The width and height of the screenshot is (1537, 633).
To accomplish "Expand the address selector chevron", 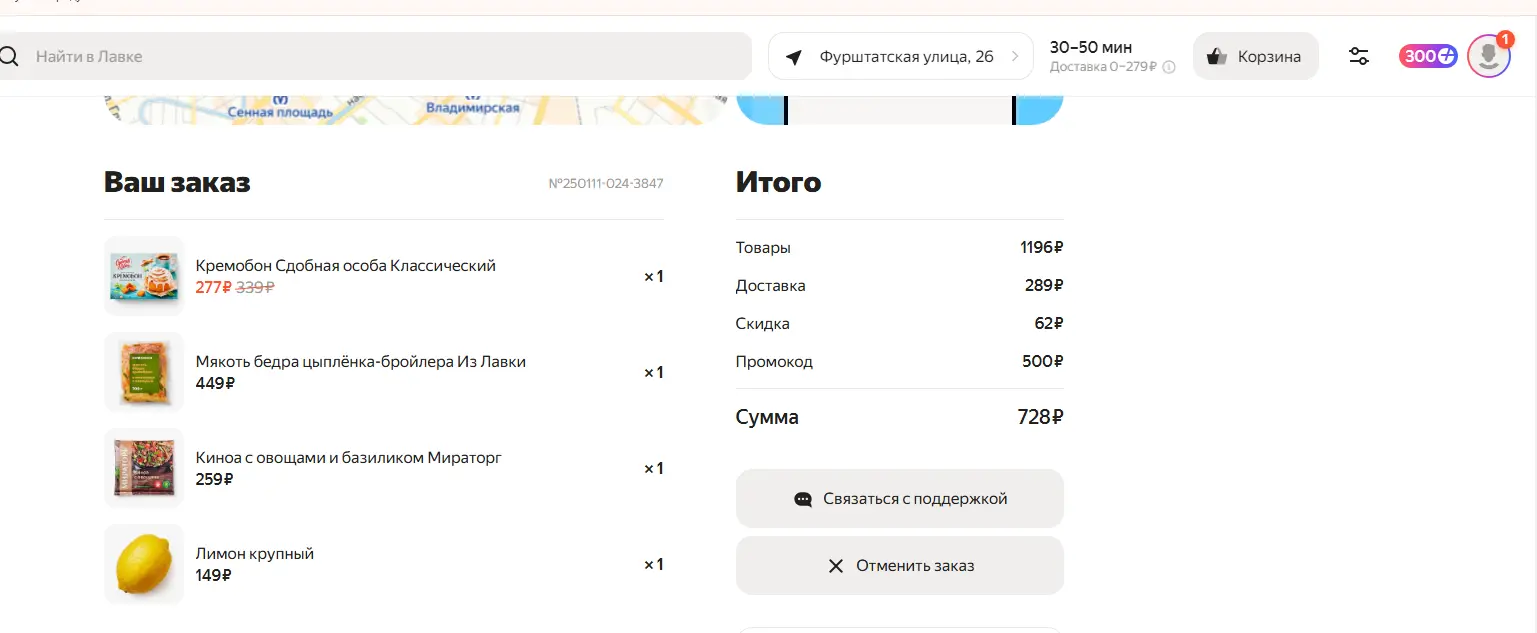I will pyautogui.click(x=1016, y=57).
